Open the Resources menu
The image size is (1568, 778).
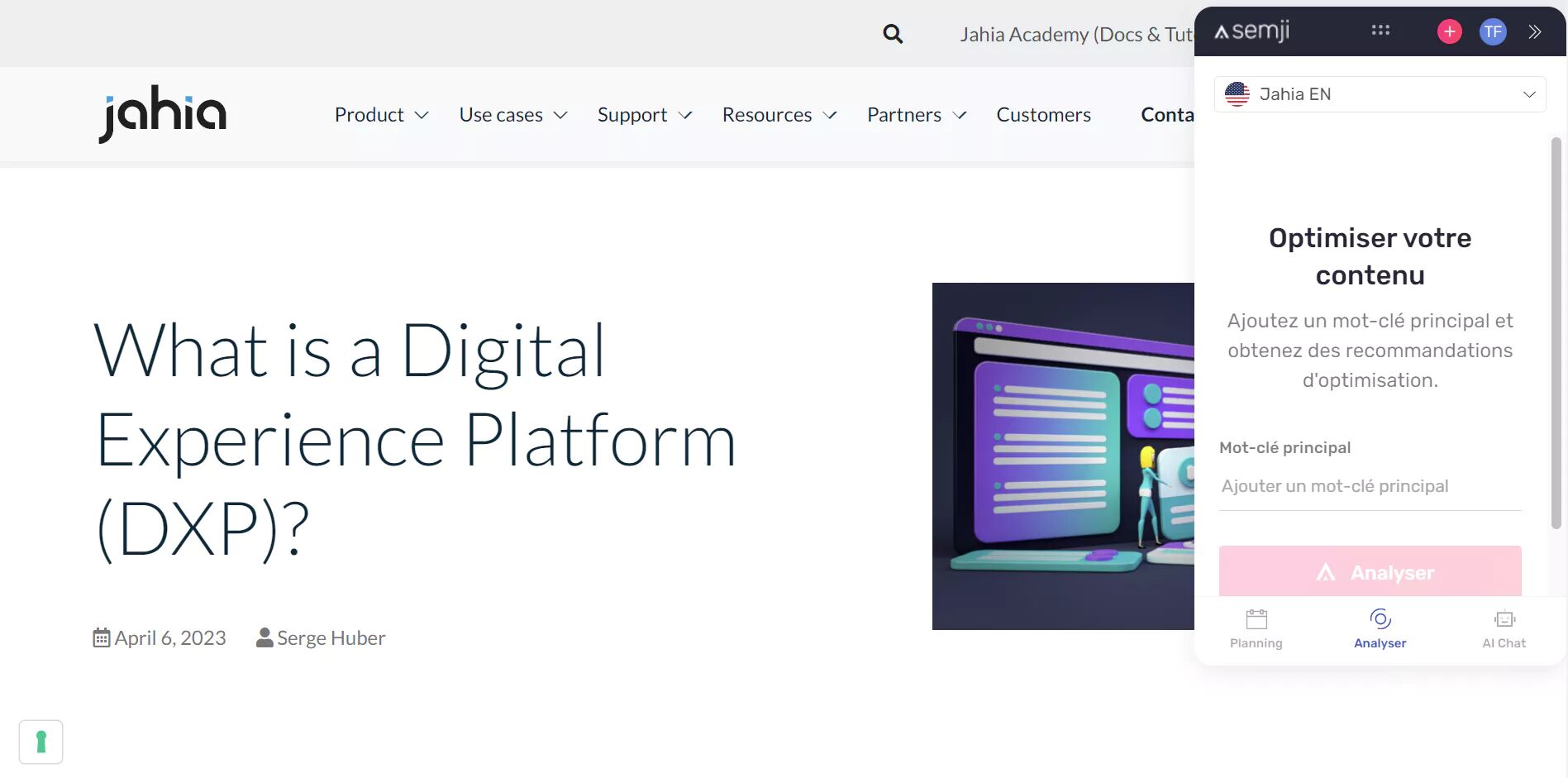click(x=779, y=115)
